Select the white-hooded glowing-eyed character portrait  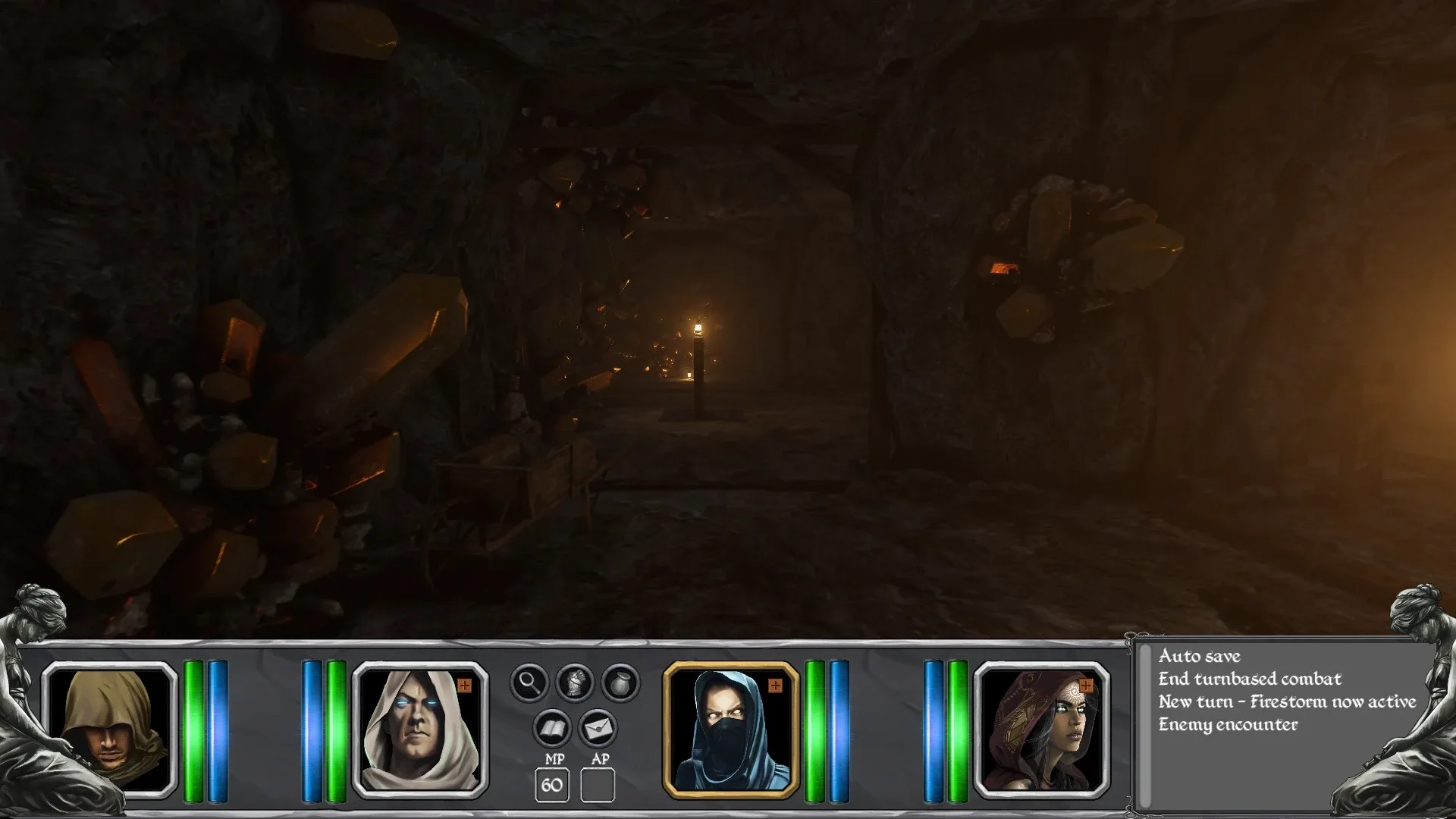(x=419, y=730)
